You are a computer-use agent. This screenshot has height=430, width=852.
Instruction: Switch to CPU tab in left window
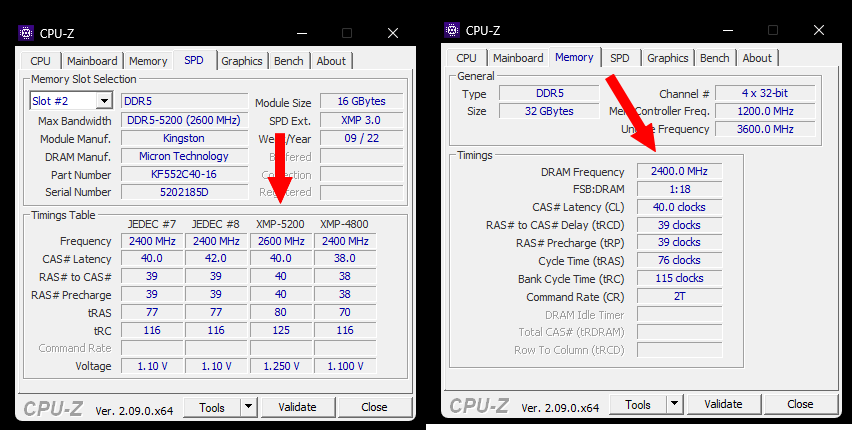click(41, 61)
